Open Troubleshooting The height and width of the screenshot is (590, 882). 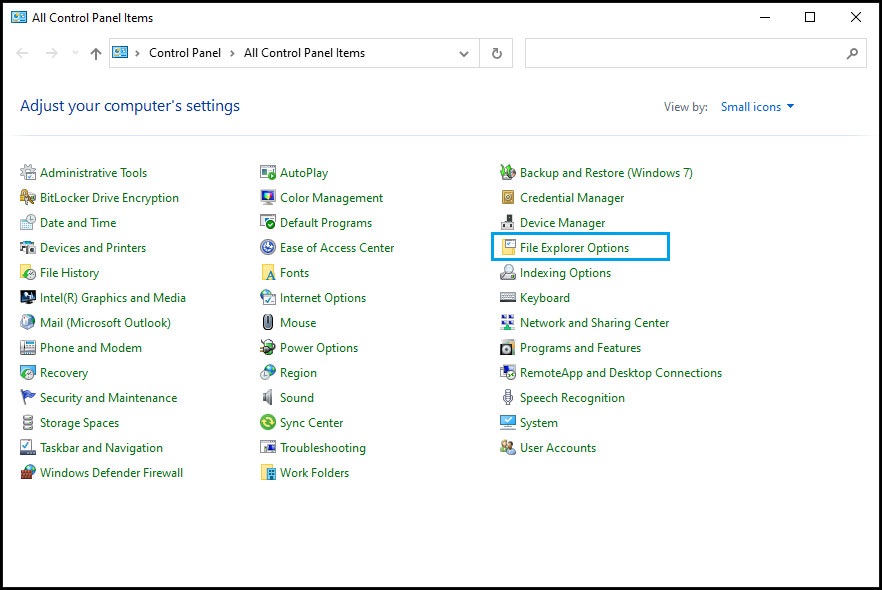click(x=323, y=448)
